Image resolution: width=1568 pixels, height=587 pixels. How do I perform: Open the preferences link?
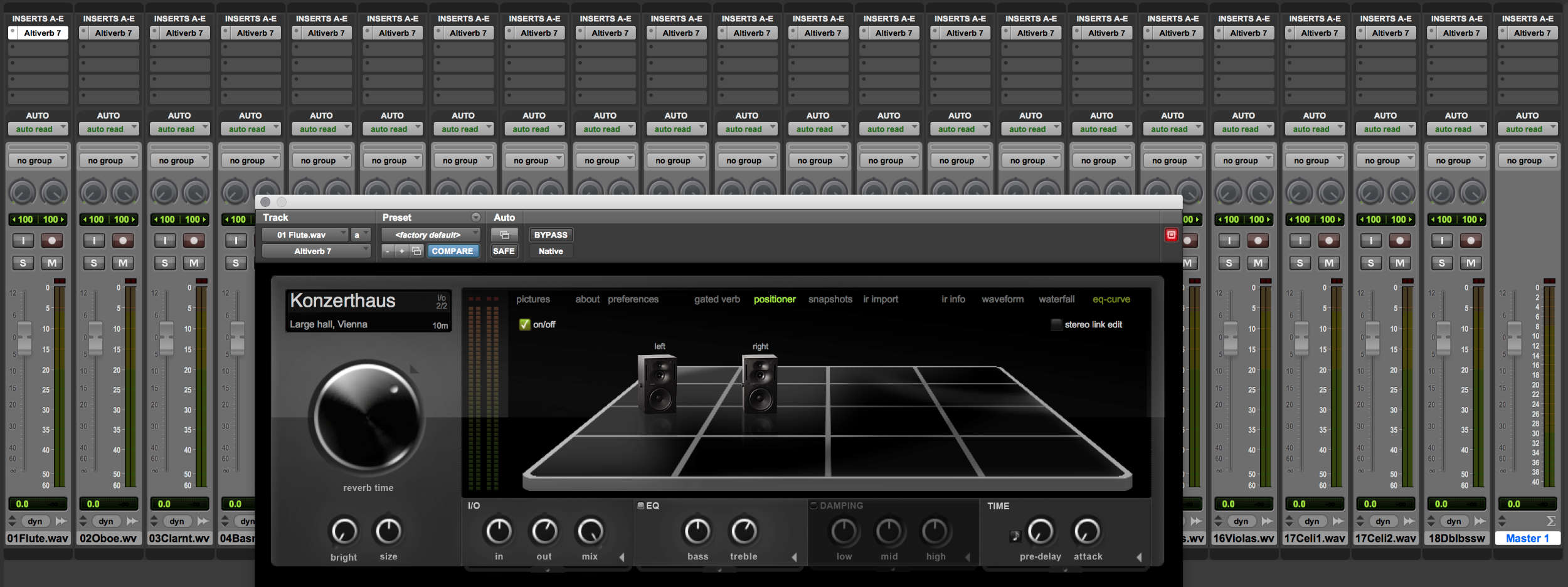(x=633, y=299)
